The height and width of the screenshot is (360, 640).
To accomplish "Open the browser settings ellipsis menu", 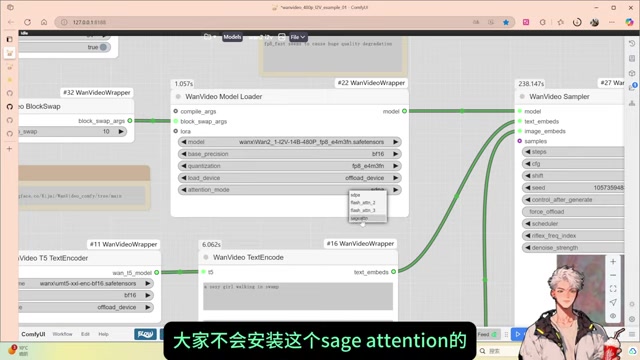I will 611,22.
